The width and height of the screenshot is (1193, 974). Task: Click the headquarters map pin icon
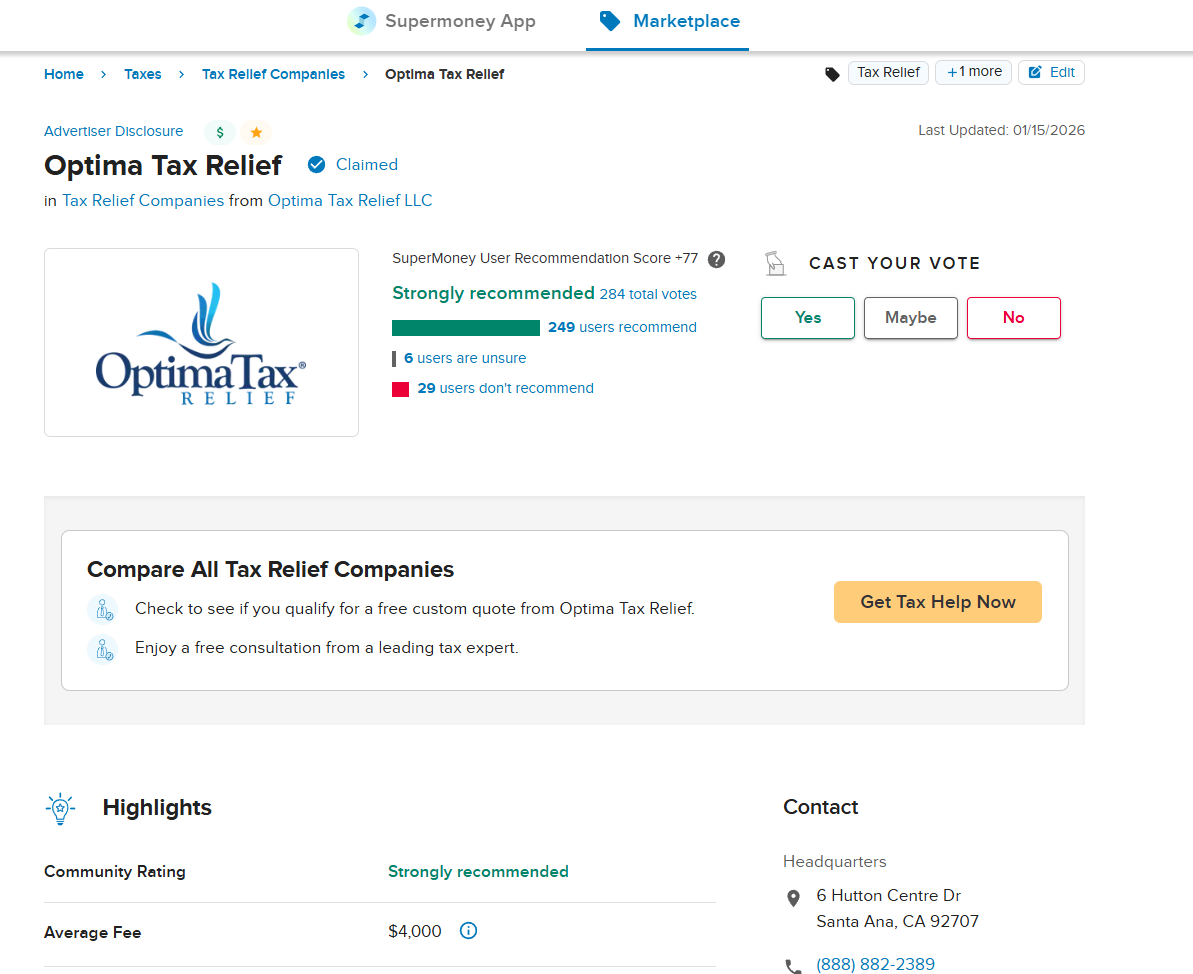pyautogui.click(x=793, y=899)
